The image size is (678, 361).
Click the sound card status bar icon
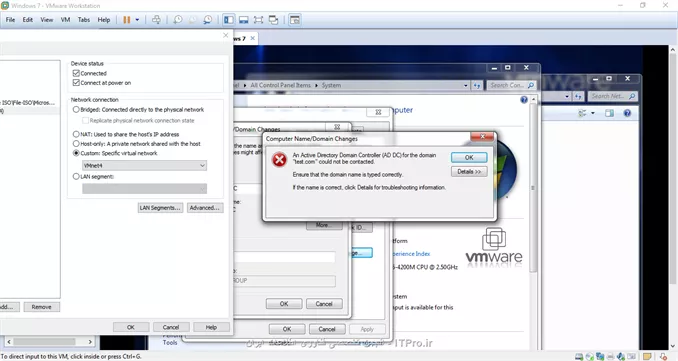(621, 357)
